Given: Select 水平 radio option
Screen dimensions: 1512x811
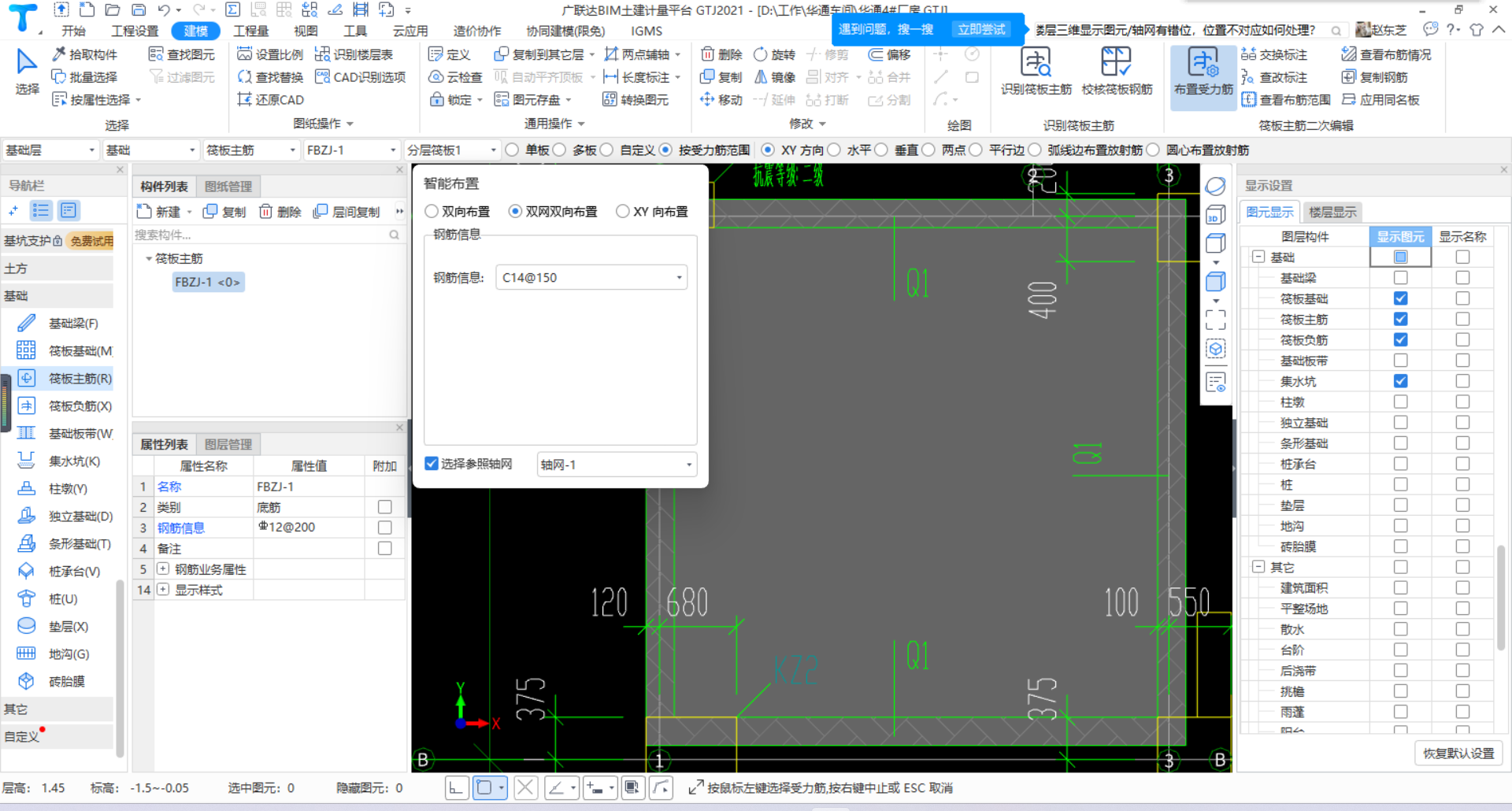Looking at the screenshot, I should point(834,150).
